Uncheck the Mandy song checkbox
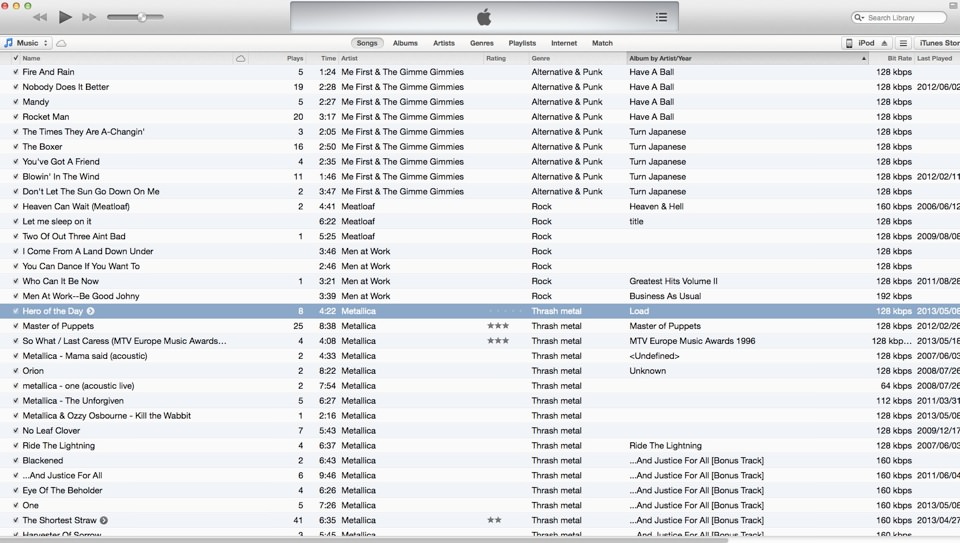 pyautogui.click(x=15, y=102)
